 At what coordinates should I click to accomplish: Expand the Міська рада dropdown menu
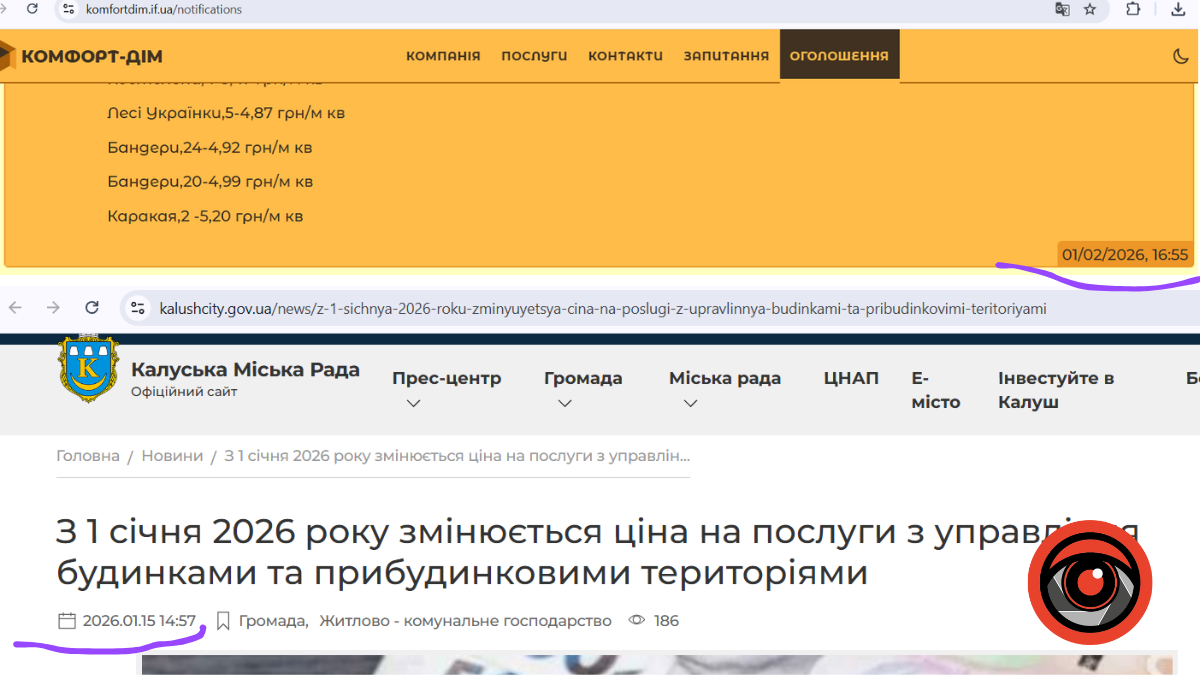[724, 389]
